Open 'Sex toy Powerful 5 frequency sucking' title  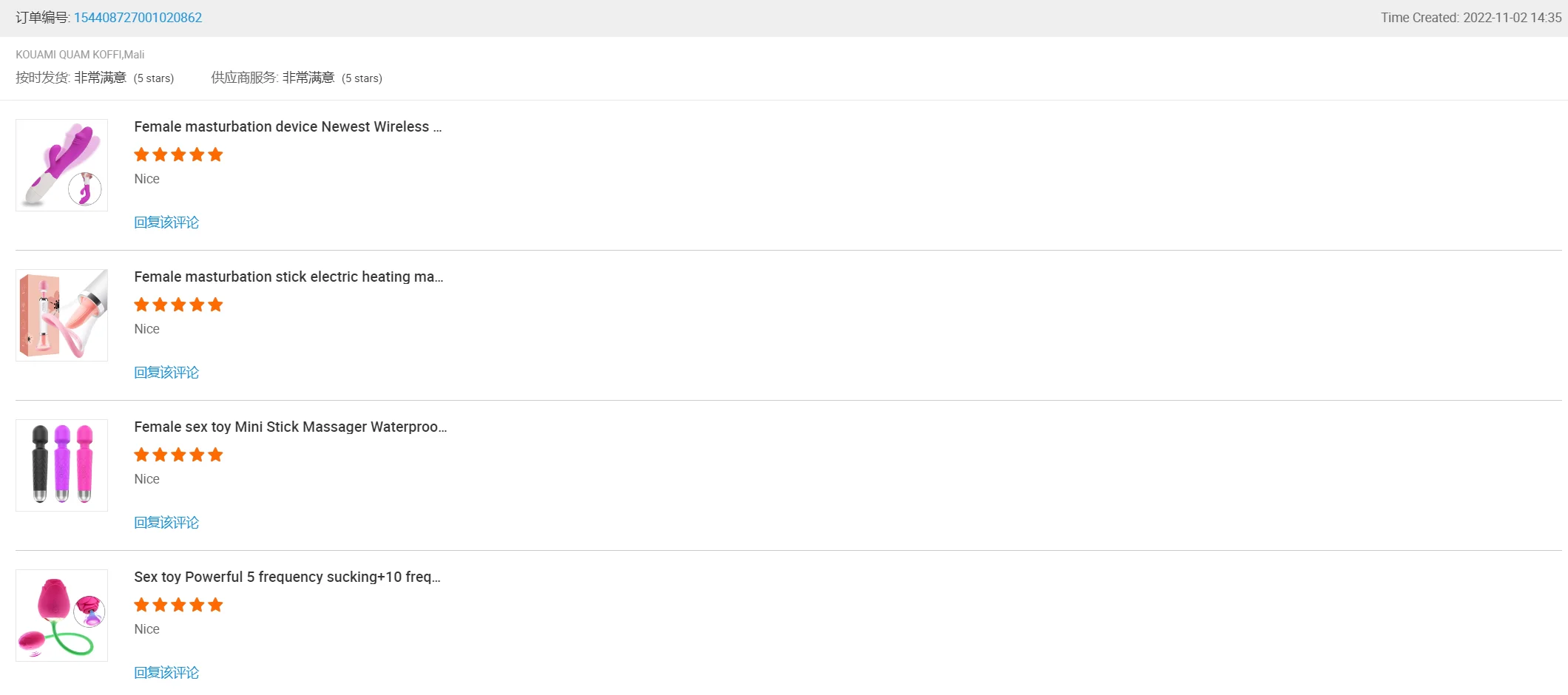click(x=287, y=577)
